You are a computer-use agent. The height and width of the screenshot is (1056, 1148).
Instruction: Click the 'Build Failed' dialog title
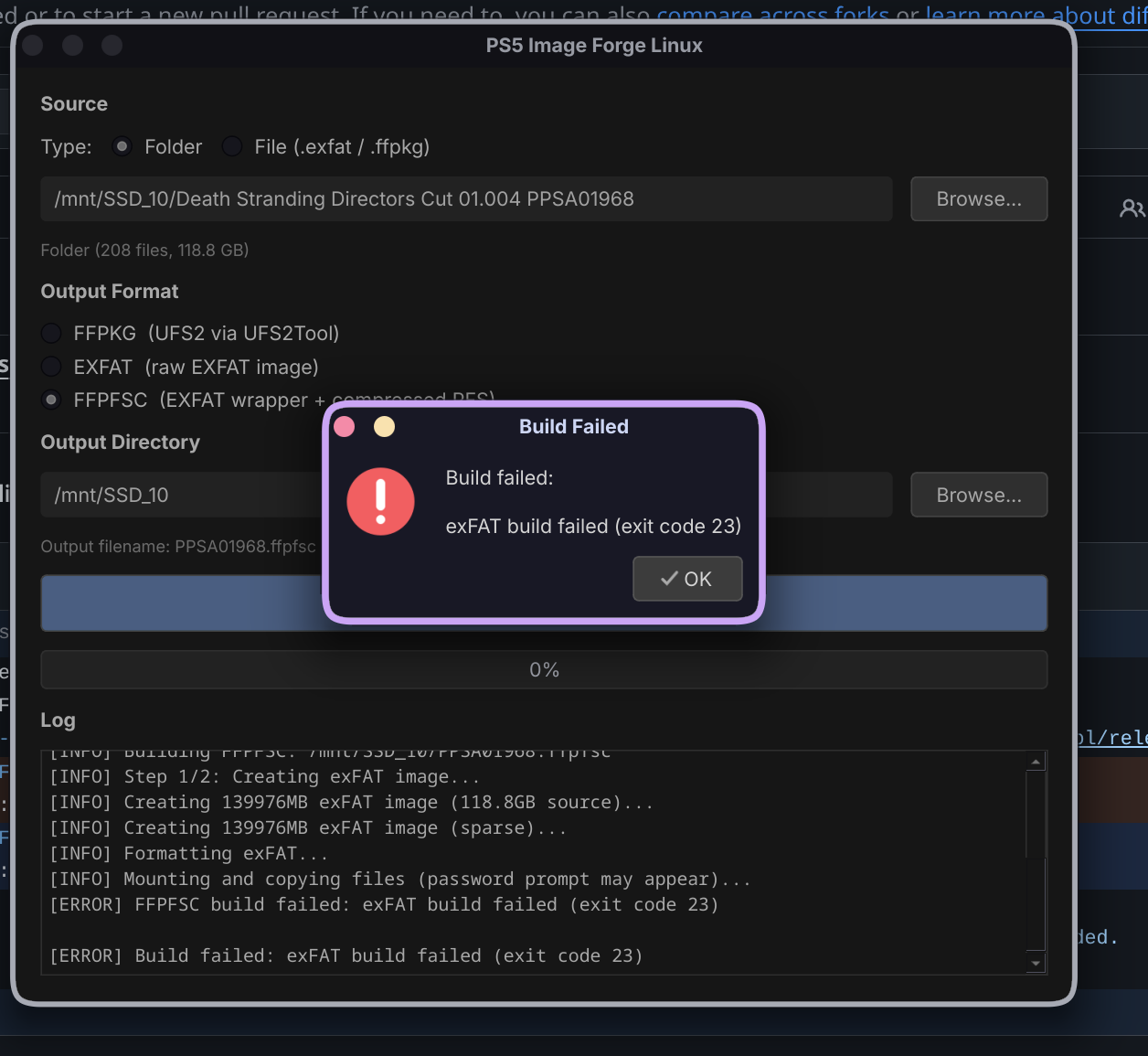574,426
